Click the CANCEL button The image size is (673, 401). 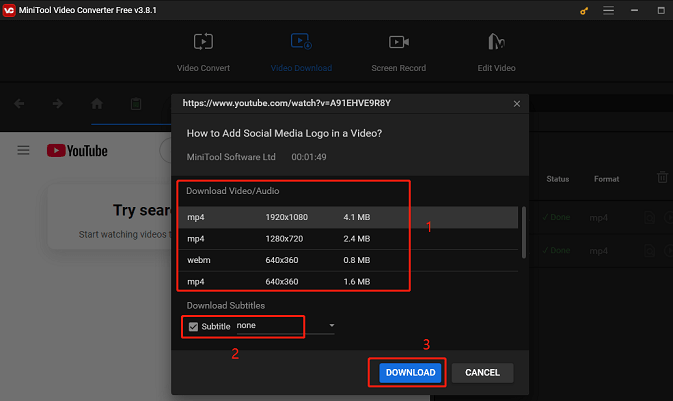482,373
